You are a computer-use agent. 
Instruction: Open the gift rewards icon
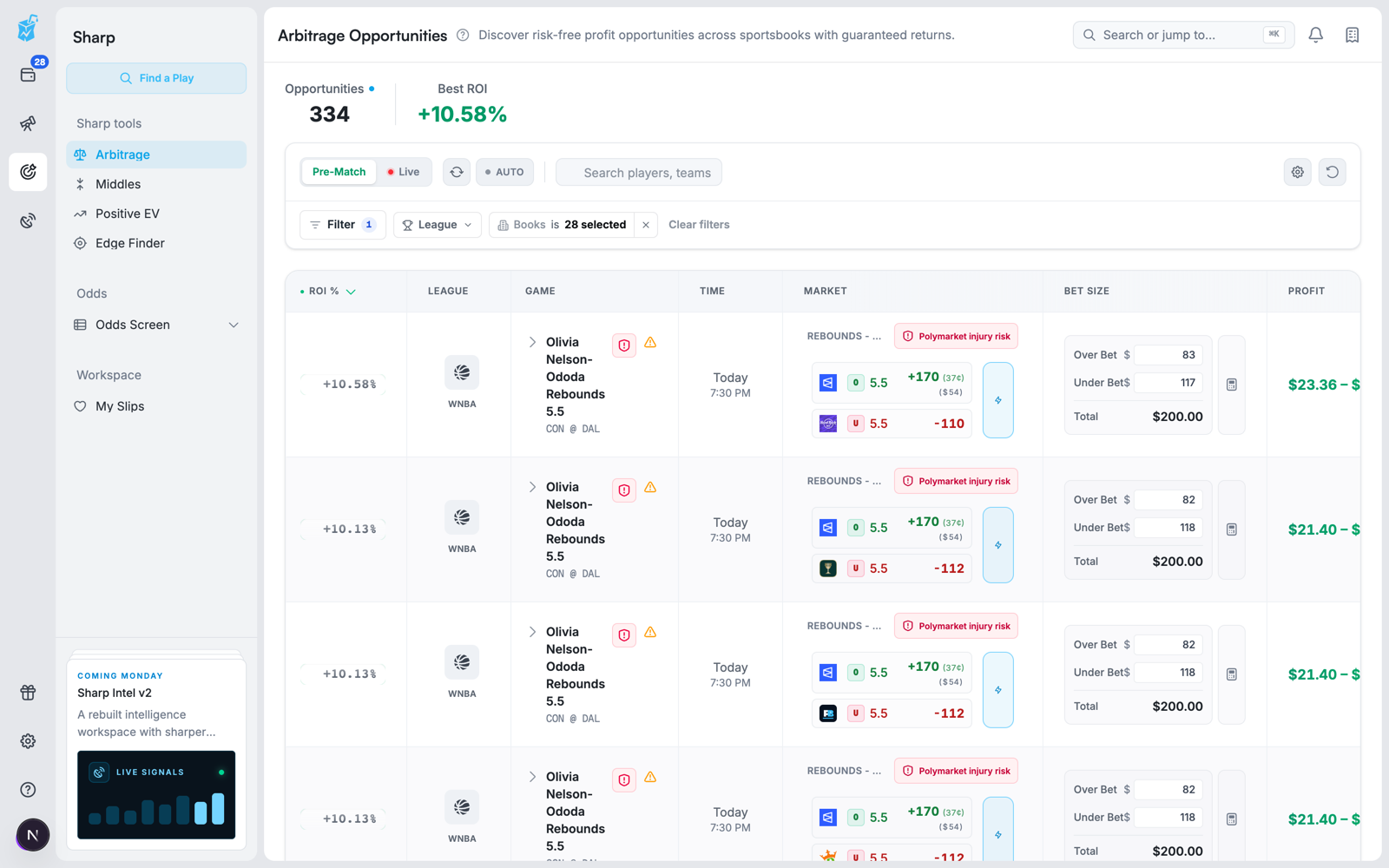coord(28,693)
